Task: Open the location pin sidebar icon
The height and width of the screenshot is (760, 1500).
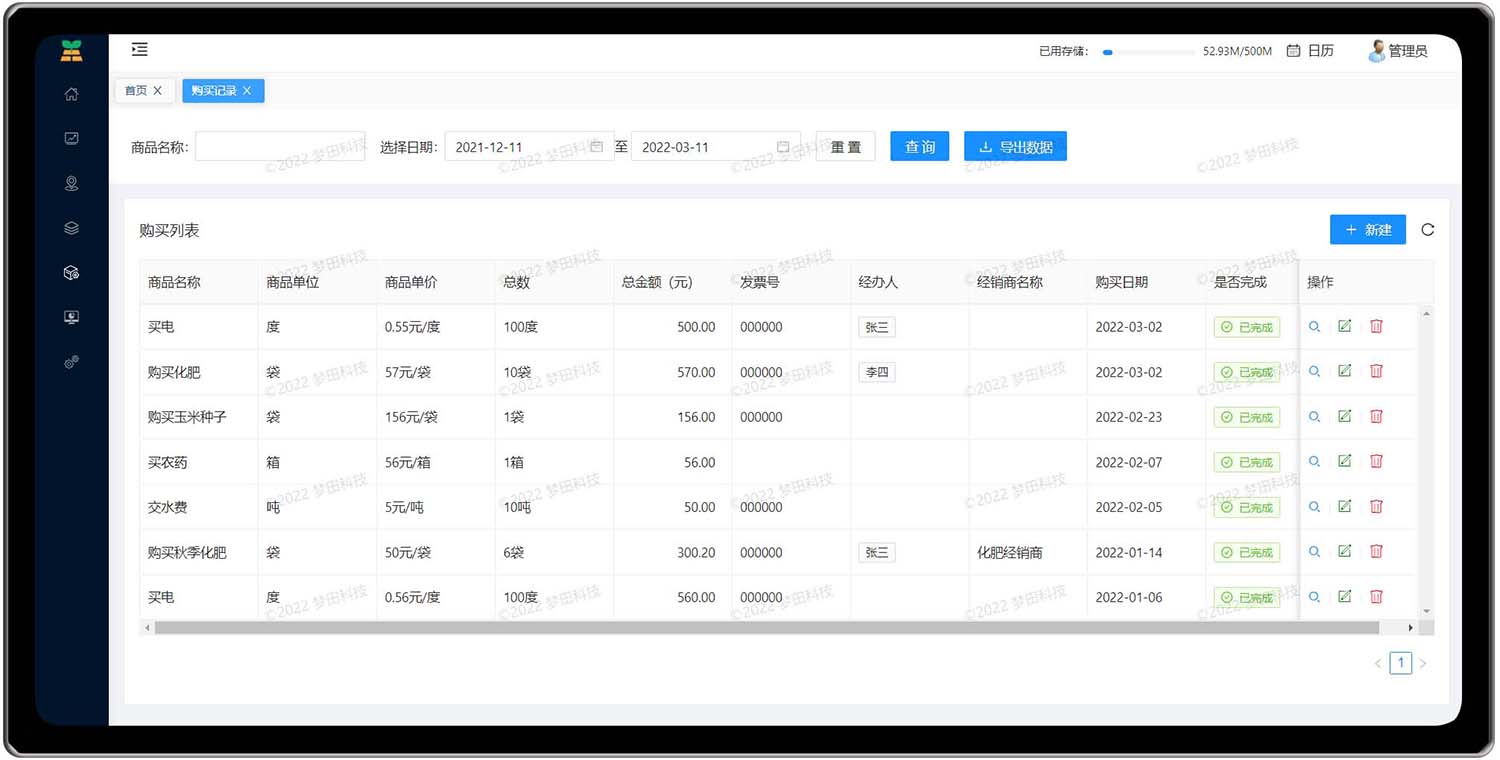Action: (x=71, y=183)
